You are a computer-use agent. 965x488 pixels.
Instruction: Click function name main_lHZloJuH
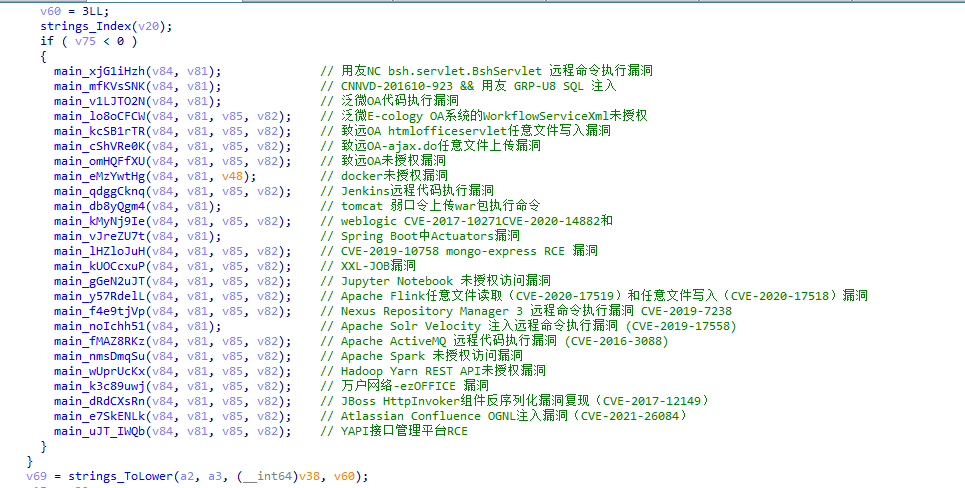pyautogui.click(x=100, y=251)
